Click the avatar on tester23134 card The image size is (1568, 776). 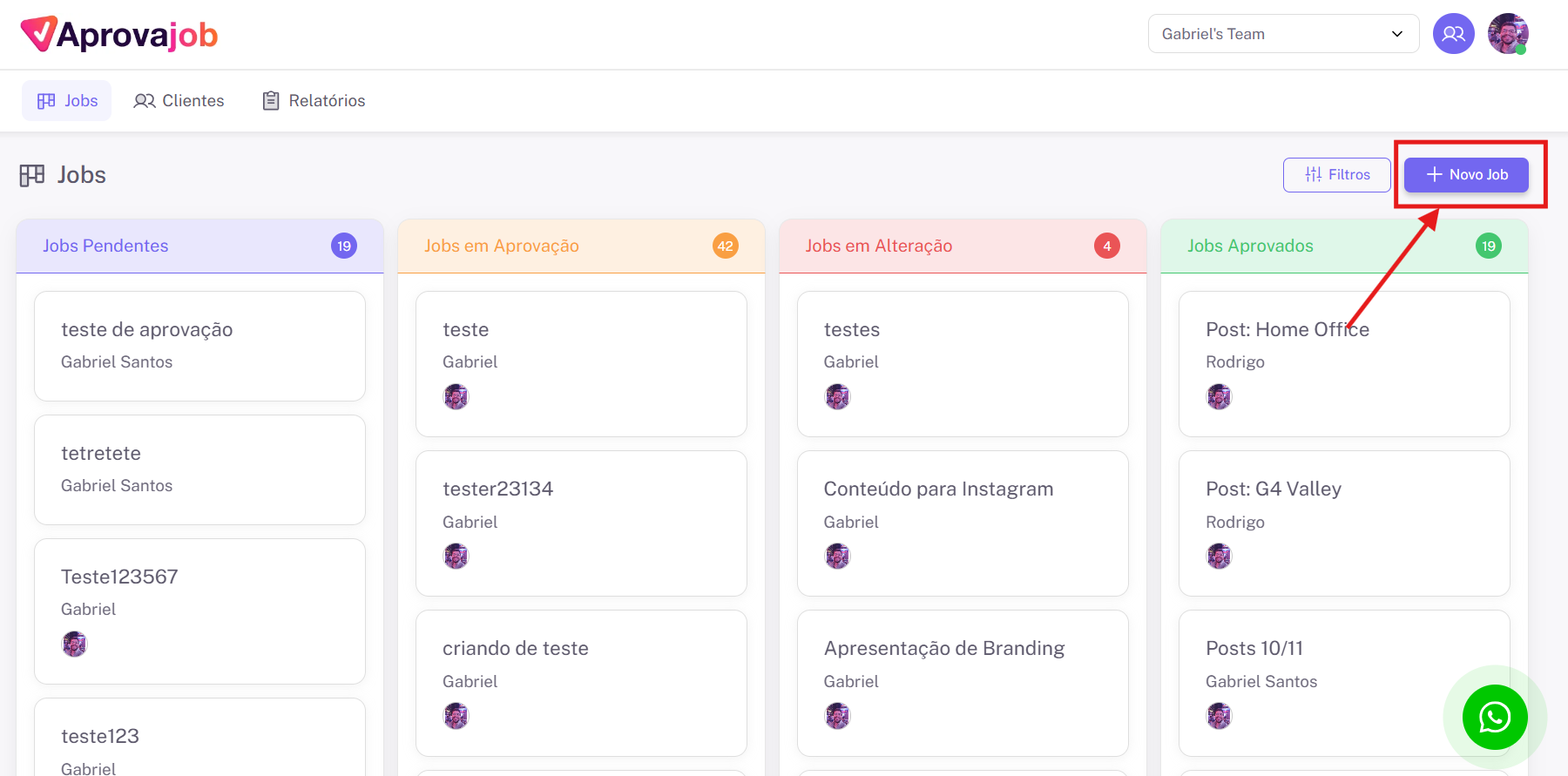456,556
